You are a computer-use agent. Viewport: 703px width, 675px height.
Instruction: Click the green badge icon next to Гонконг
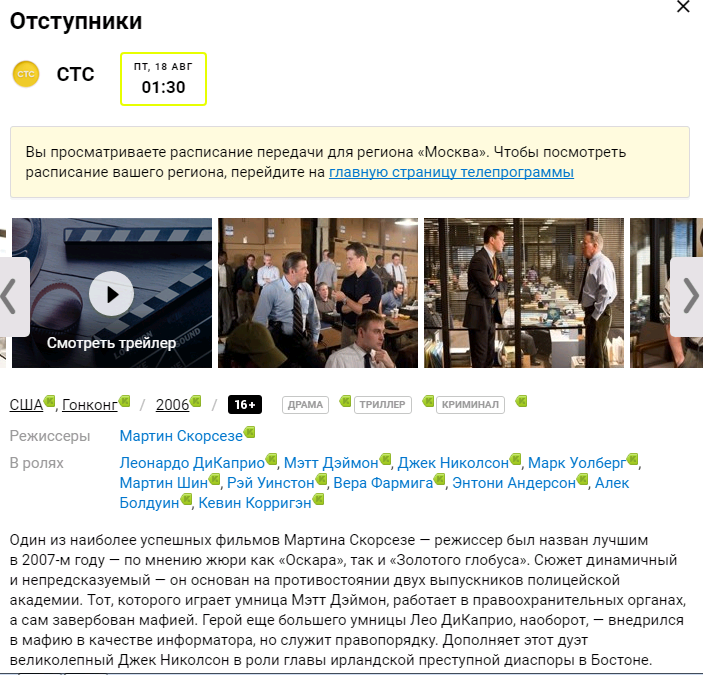point(124,400)
